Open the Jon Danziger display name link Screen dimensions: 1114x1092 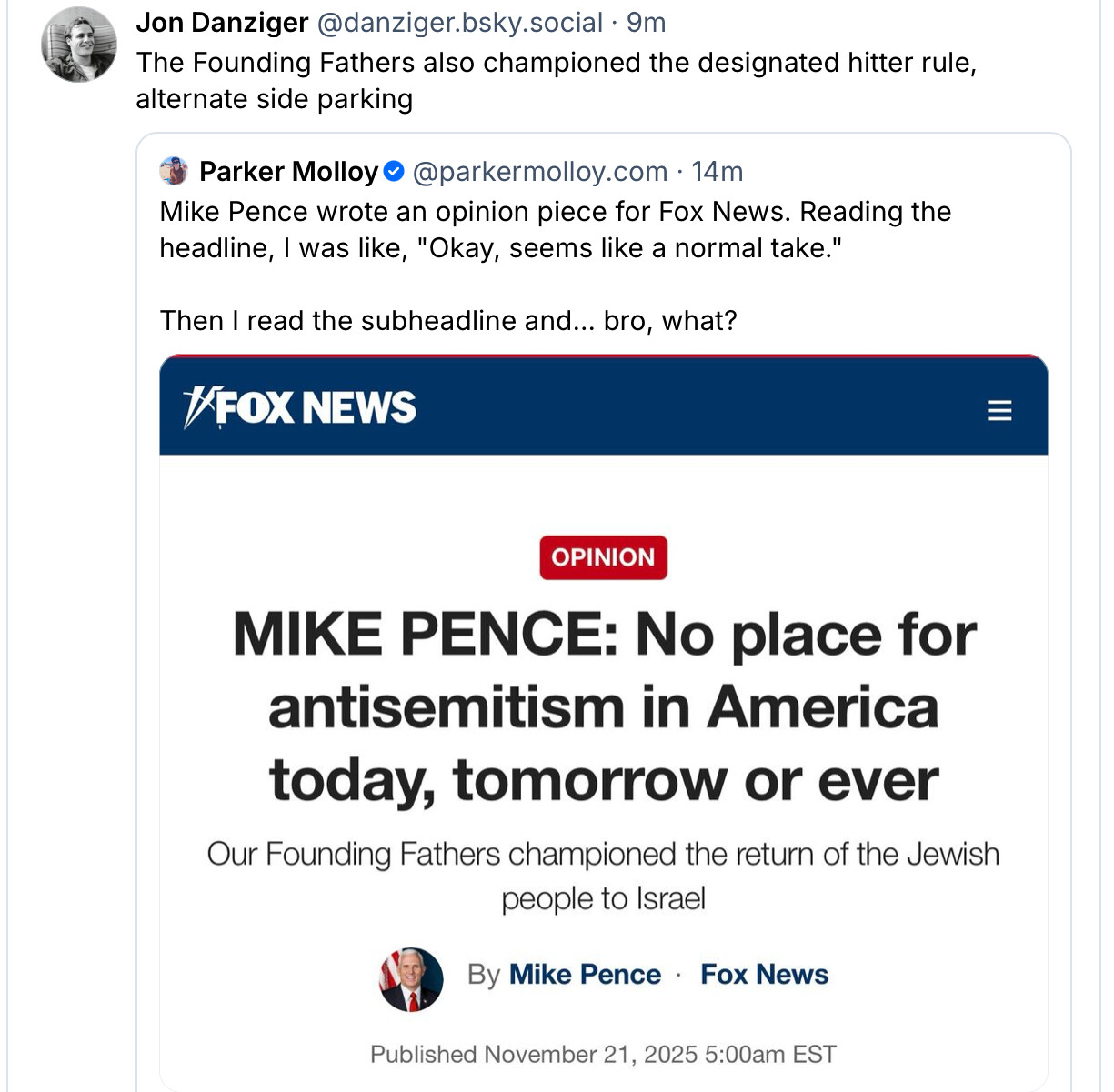click(222, 23)
